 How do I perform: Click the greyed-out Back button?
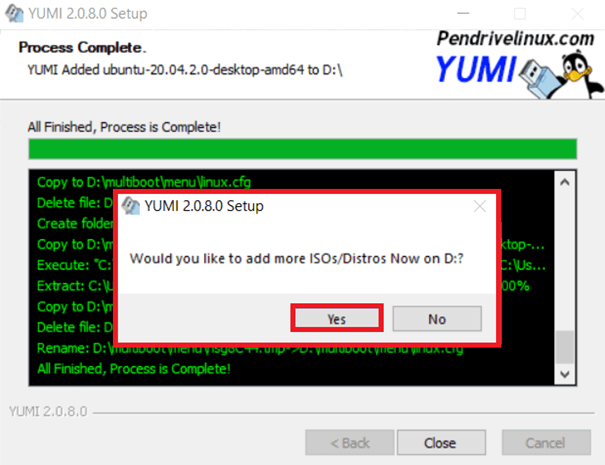point(350,443)
